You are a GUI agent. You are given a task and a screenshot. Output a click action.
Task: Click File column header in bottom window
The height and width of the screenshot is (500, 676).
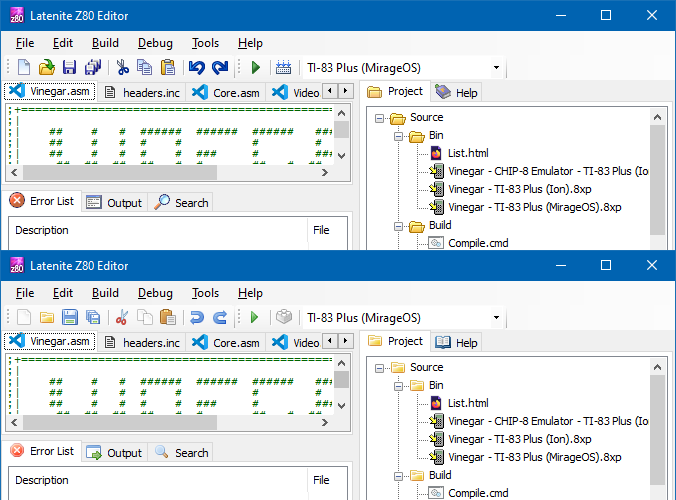click(328, 480)
